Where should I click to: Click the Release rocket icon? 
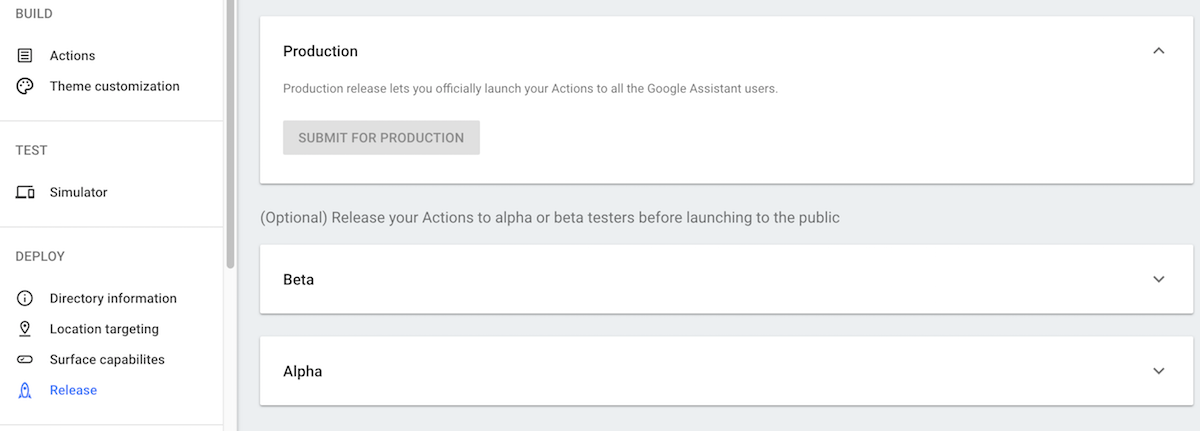pyautogui.click(x=25, y=390)
